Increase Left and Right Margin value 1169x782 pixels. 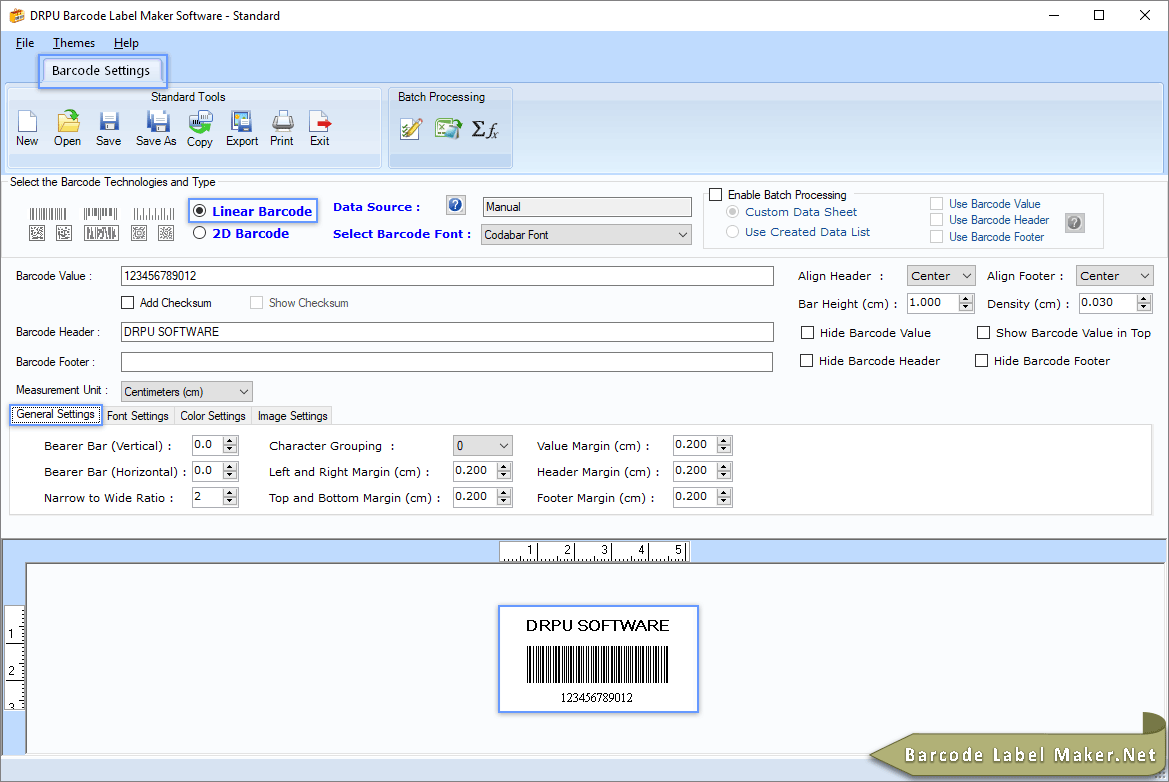(x=505, y=467)
